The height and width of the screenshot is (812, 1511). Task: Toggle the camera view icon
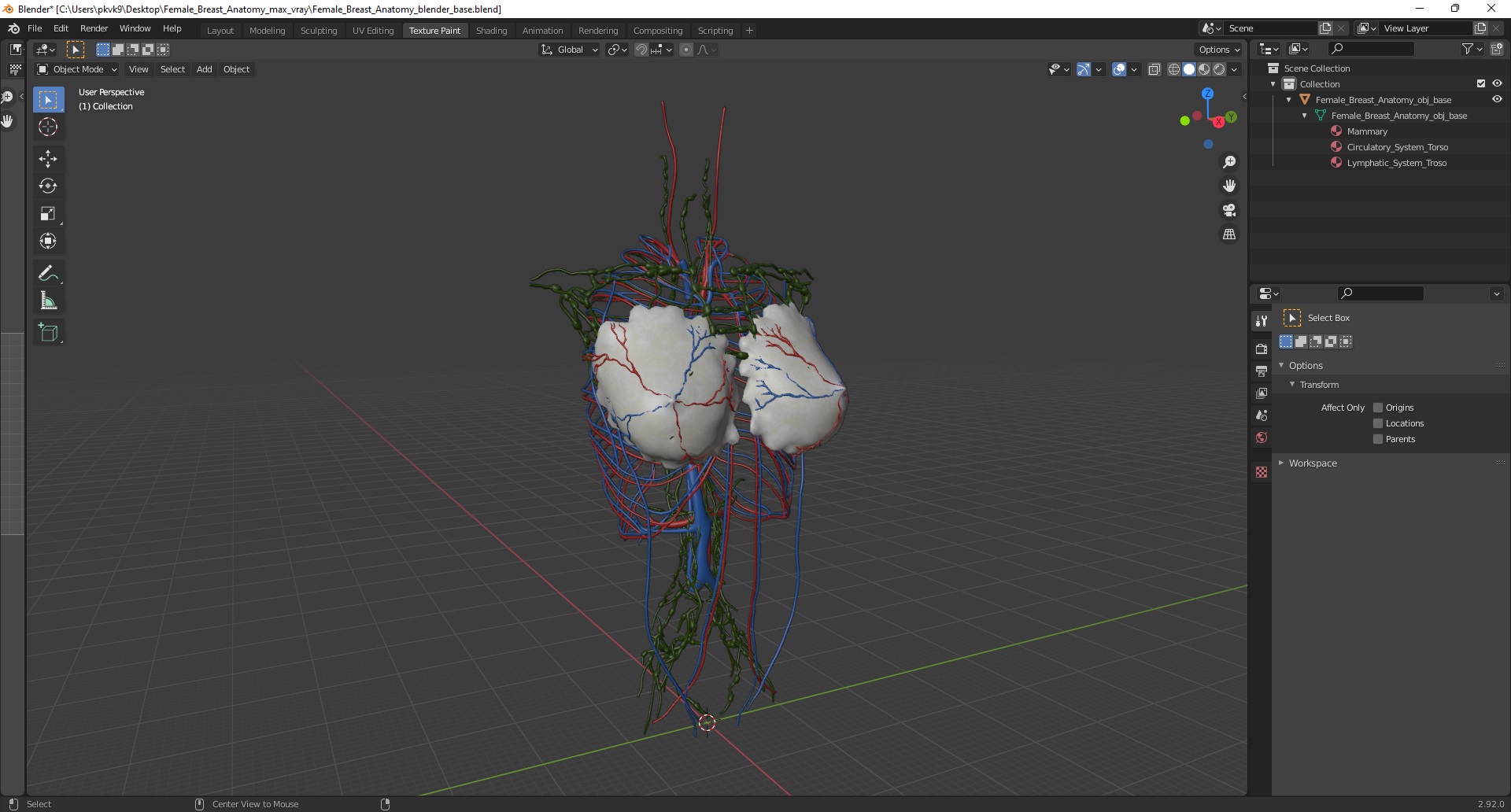1229,210
